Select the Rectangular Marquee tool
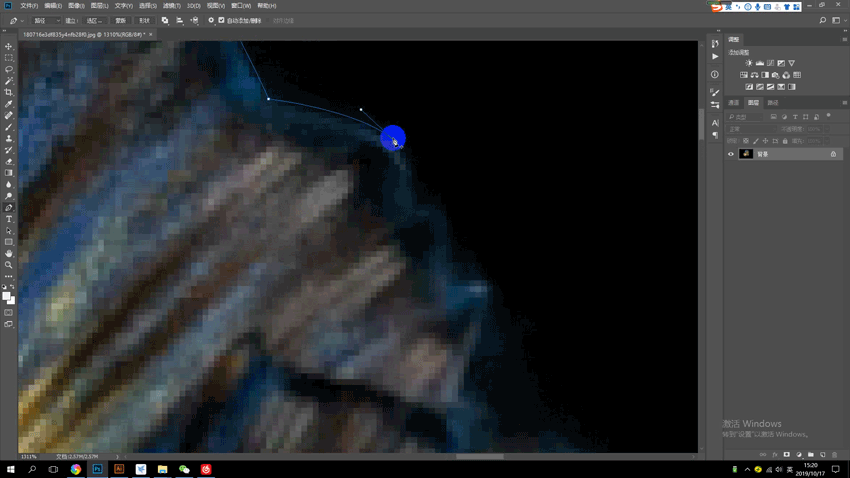 click(9, 57)
